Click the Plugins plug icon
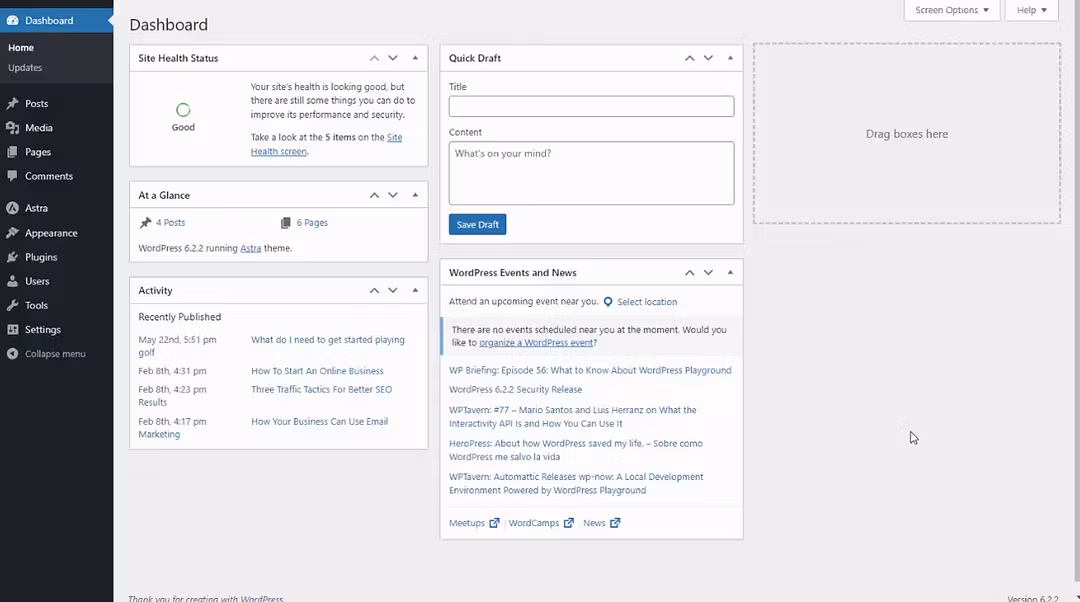 (12, 257)
